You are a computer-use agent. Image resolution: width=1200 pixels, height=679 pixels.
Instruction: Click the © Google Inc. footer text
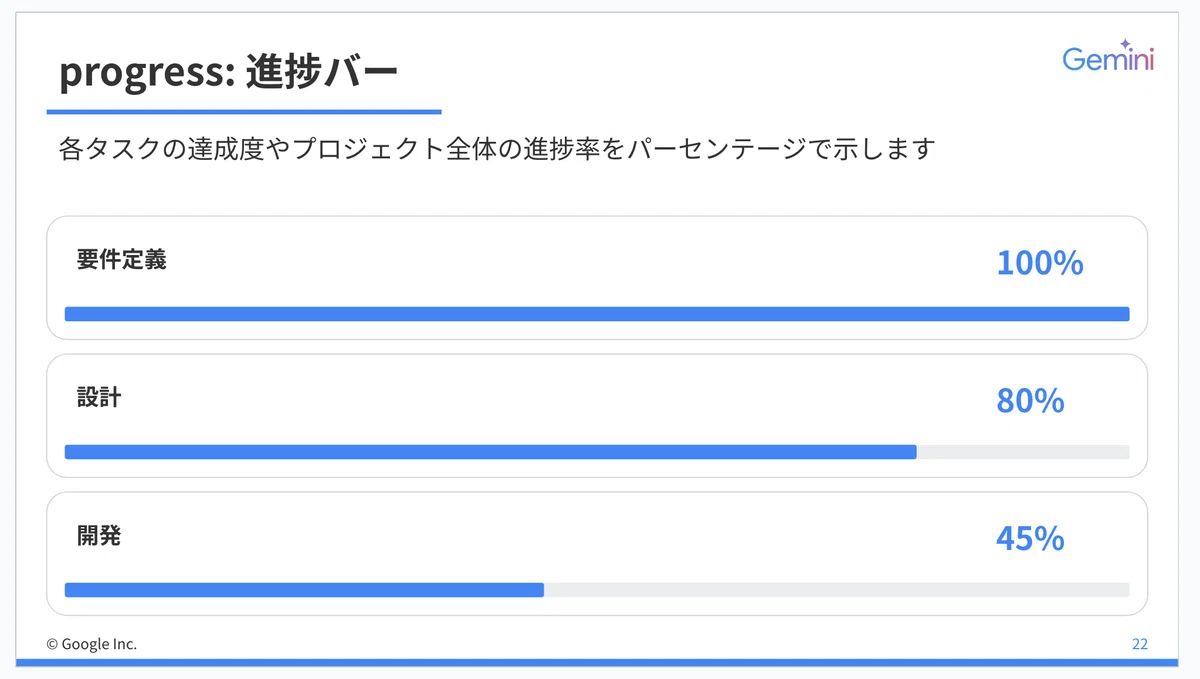92,644
